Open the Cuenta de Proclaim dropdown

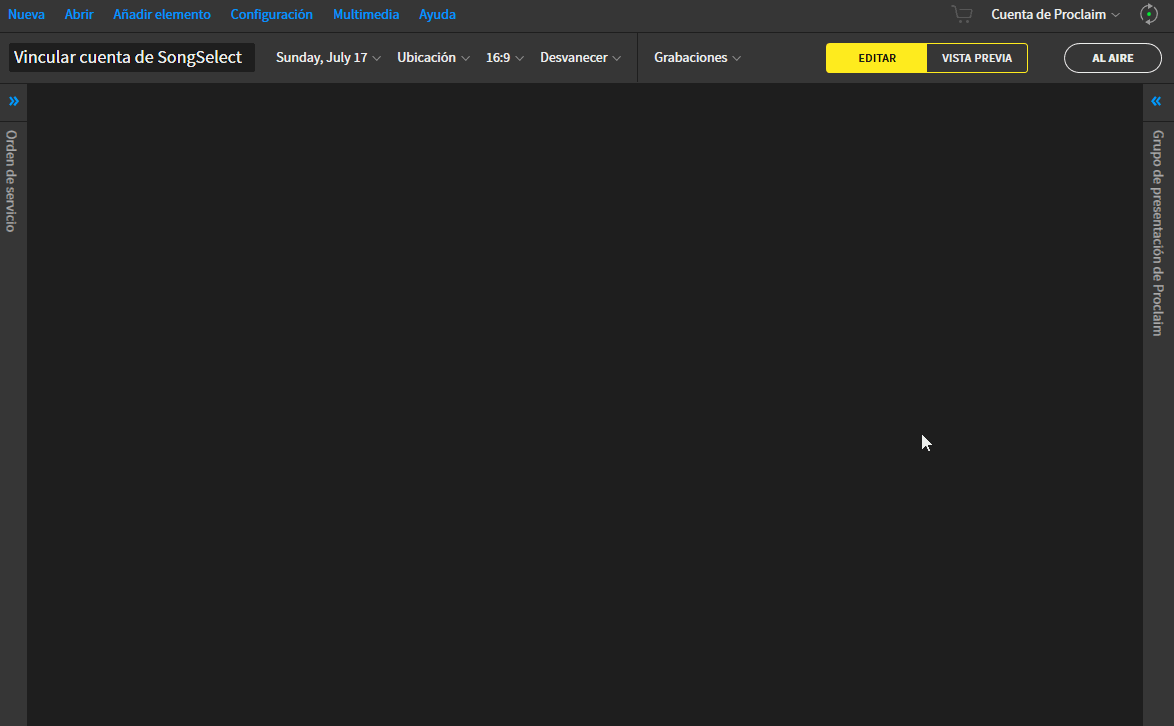[1056, 14]
